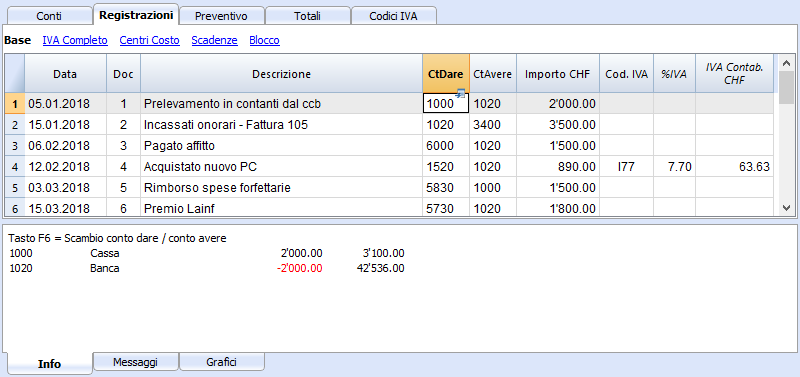This screenshot has height=377, width=800.
Task: Click the Descrizione column header
Action: (281, 74)
